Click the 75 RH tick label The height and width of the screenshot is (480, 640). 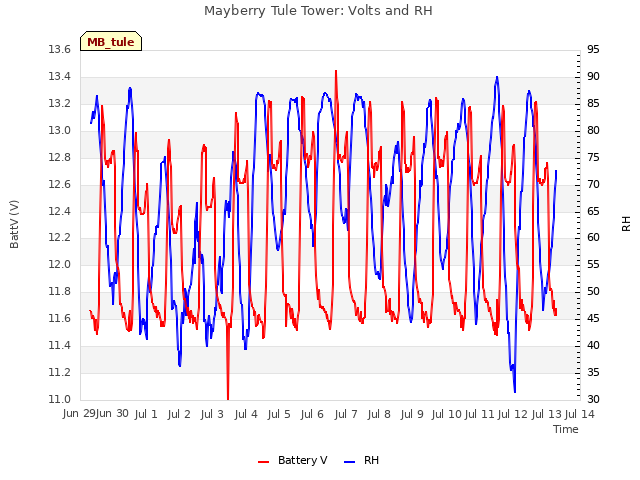tap(593, 157)
